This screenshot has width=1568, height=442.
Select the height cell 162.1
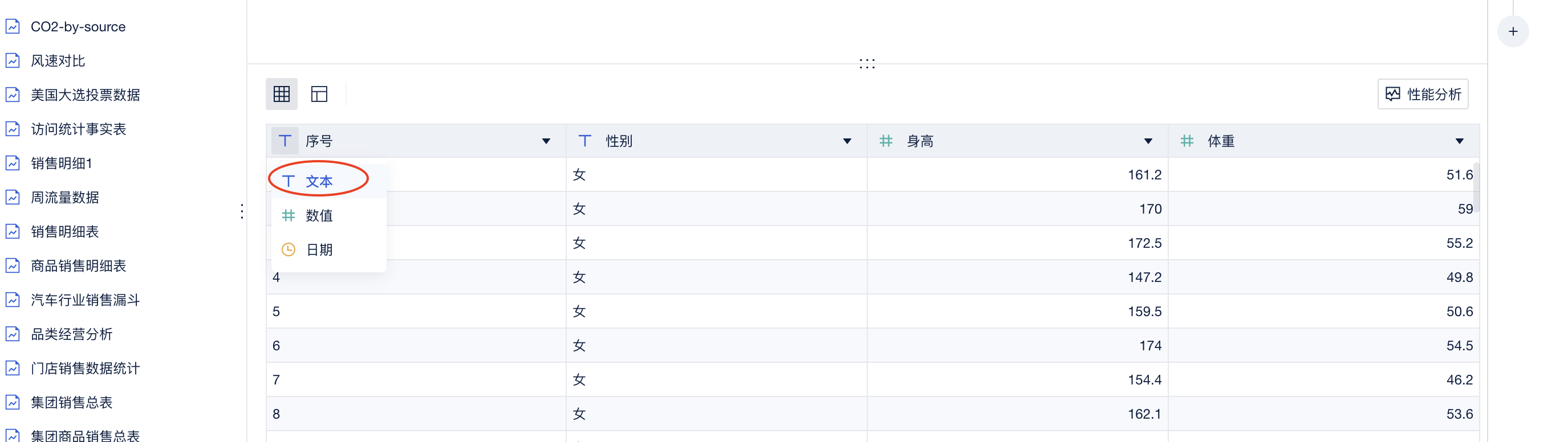click(x=1018, y=414)
